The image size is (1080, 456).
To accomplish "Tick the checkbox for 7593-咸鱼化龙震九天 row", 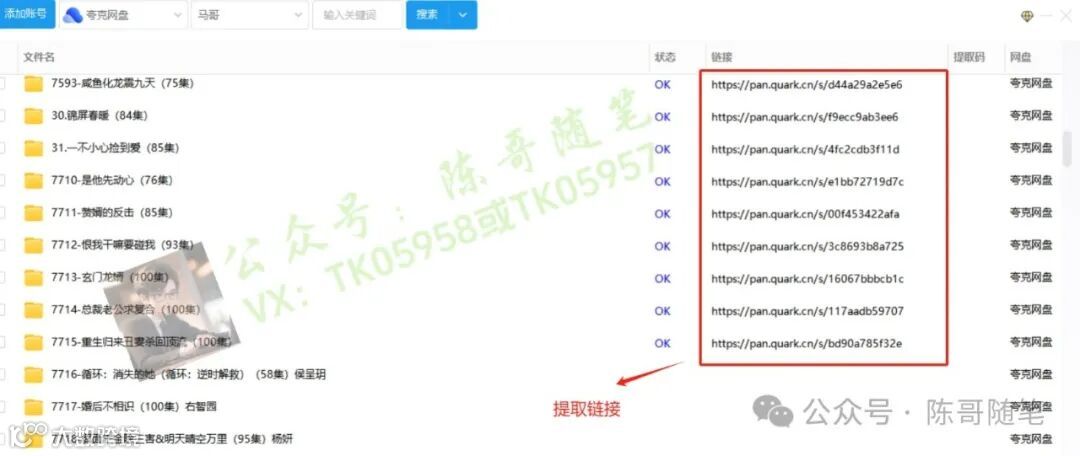I will (x=2, y=84).
